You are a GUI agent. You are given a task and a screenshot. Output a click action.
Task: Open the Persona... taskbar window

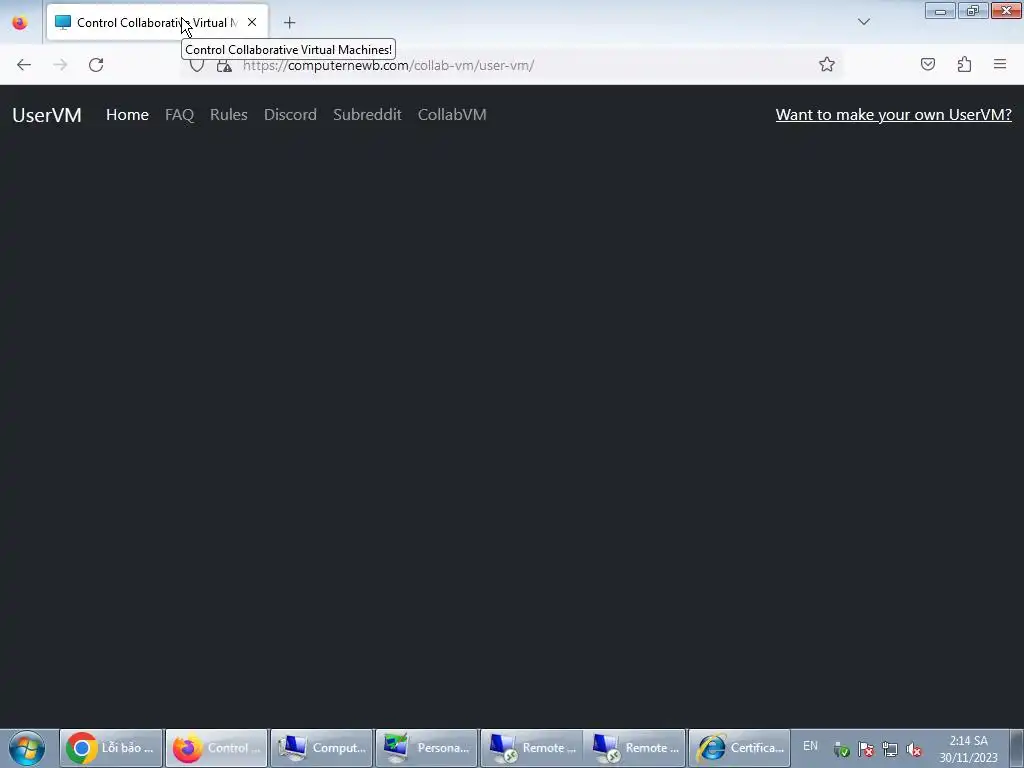[x=426, y=748]
